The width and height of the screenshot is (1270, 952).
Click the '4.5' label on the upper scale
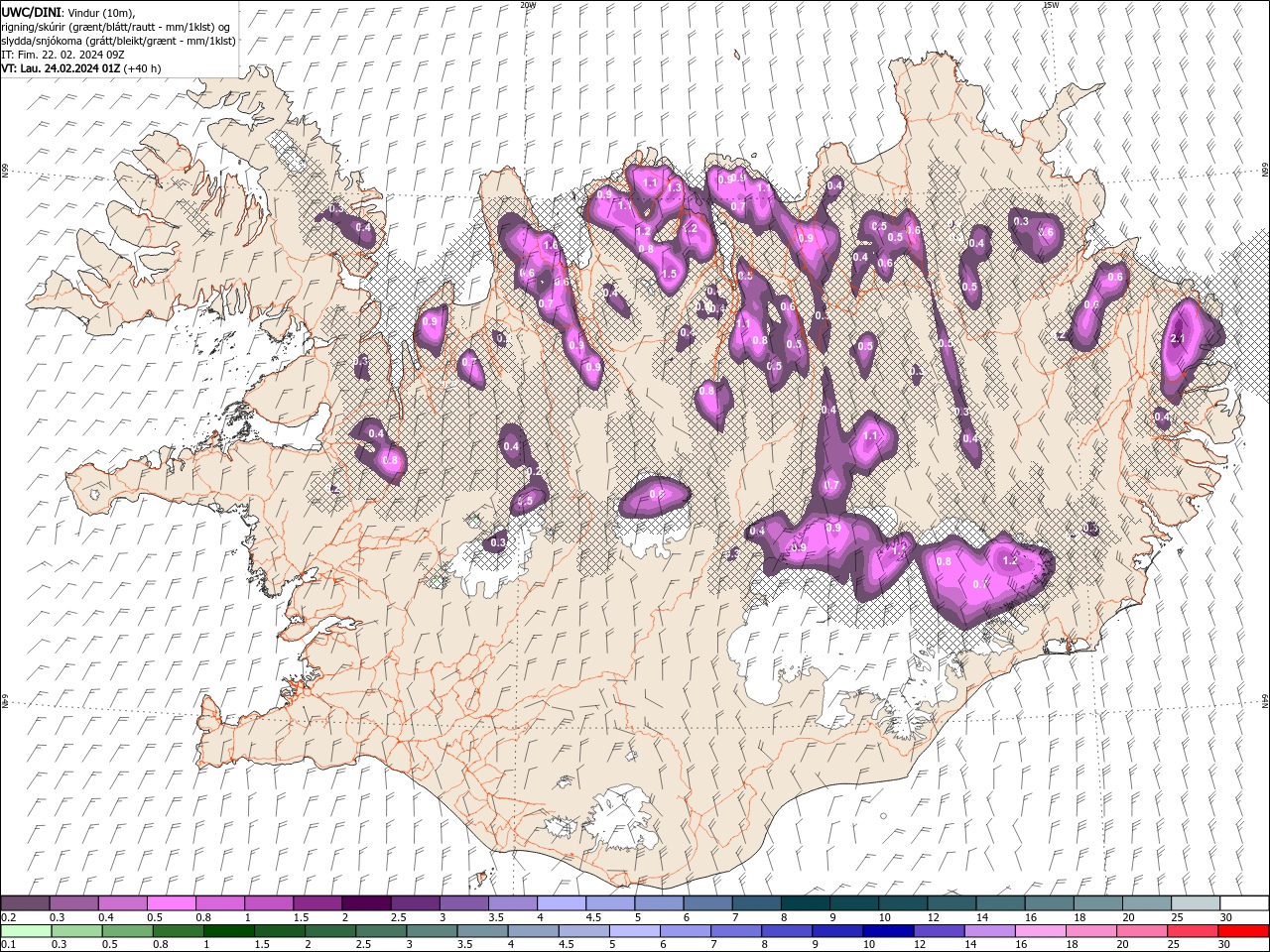point(593,917)
